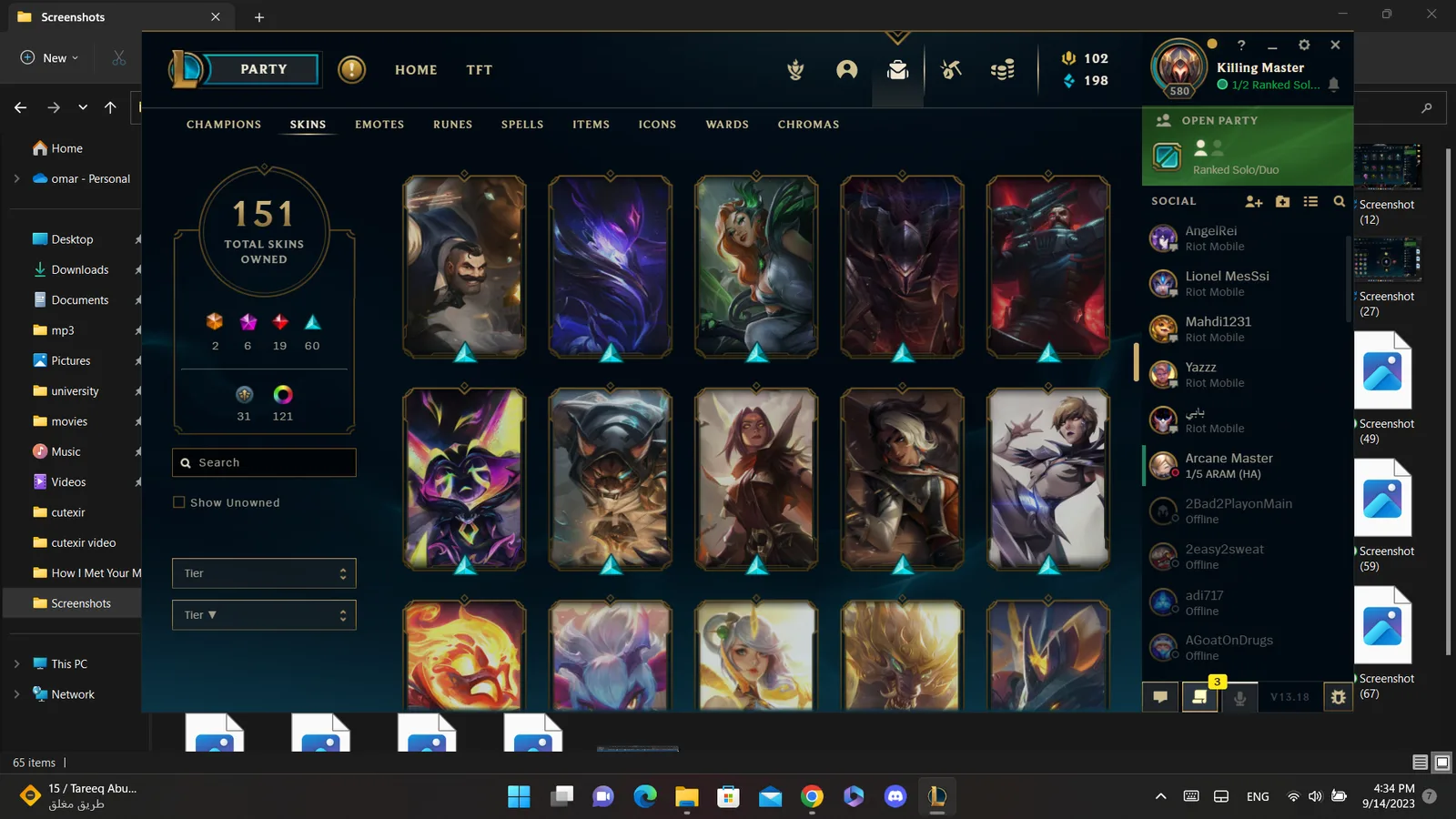Switch to the RUNES tab
The image size is (1456, 819).
pos(452,125)
